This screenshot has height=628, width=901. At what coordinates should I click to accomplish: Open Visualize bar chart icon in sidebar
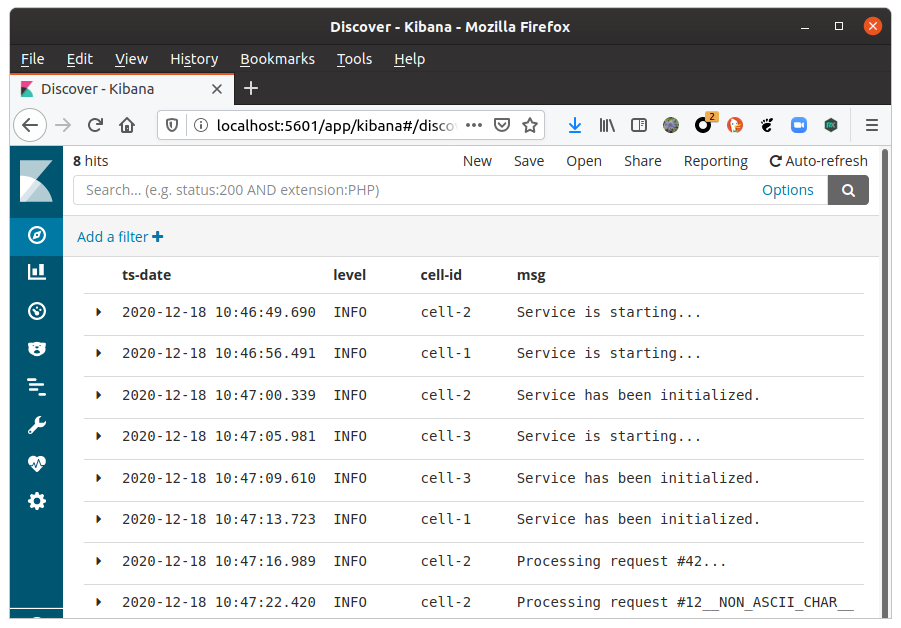[x=37, y=271]
